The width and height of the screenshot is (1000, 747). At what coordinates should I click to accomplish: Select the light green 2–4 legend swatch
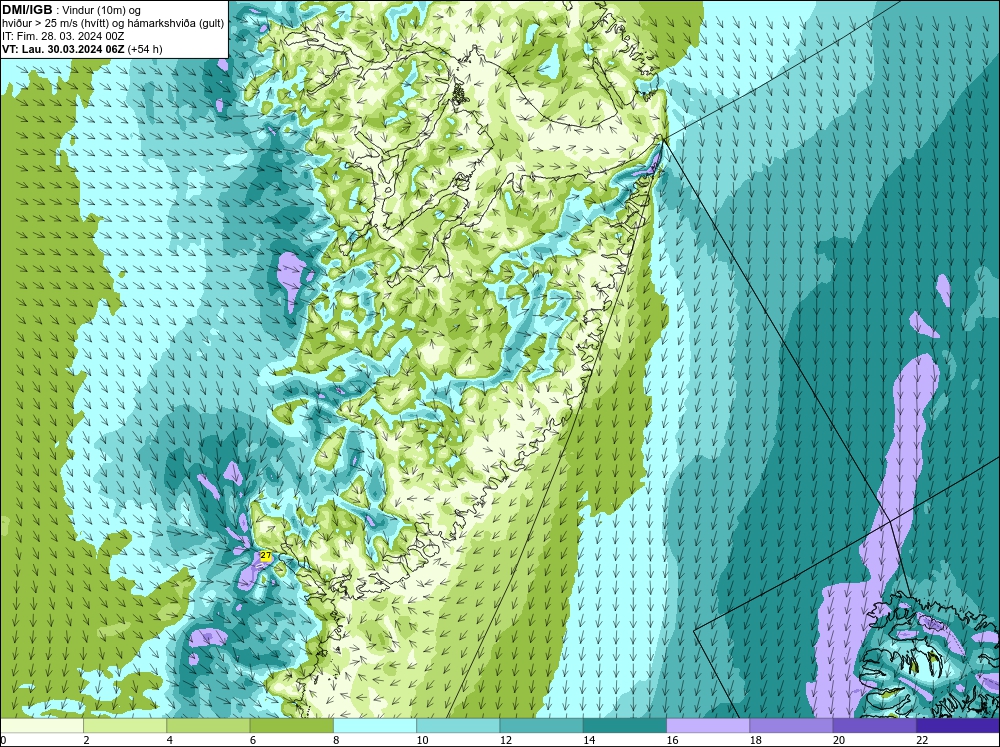(x=125, y=726)
